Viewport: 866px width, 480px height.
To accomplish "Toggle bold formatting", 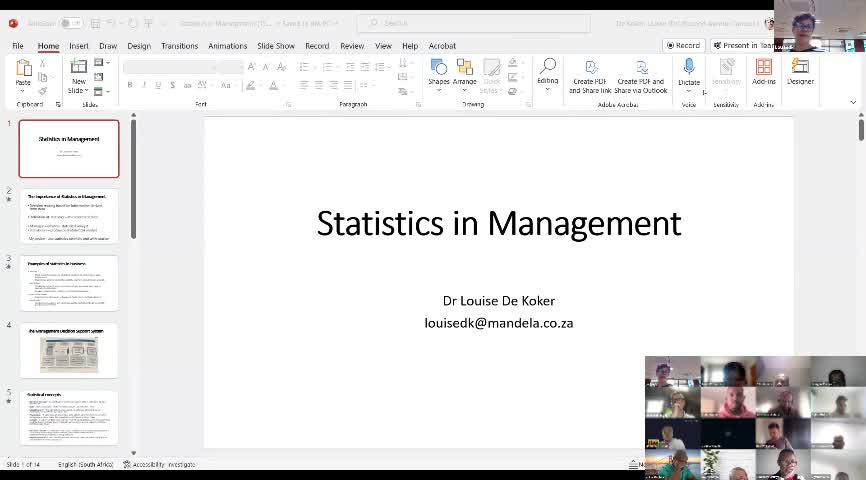I will coord(130,85).
